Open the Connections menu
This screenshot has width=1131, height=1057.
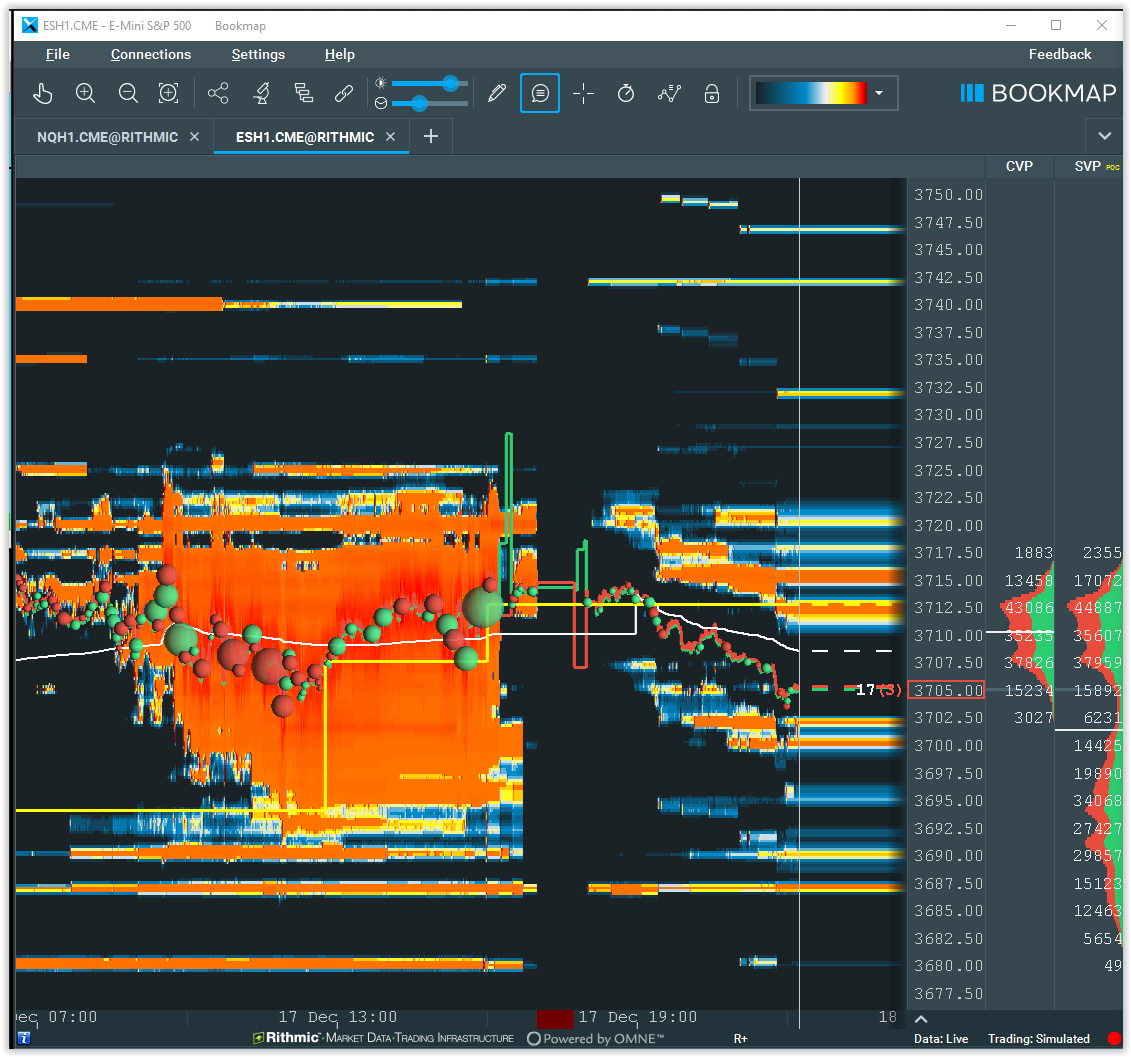(151, 54)
